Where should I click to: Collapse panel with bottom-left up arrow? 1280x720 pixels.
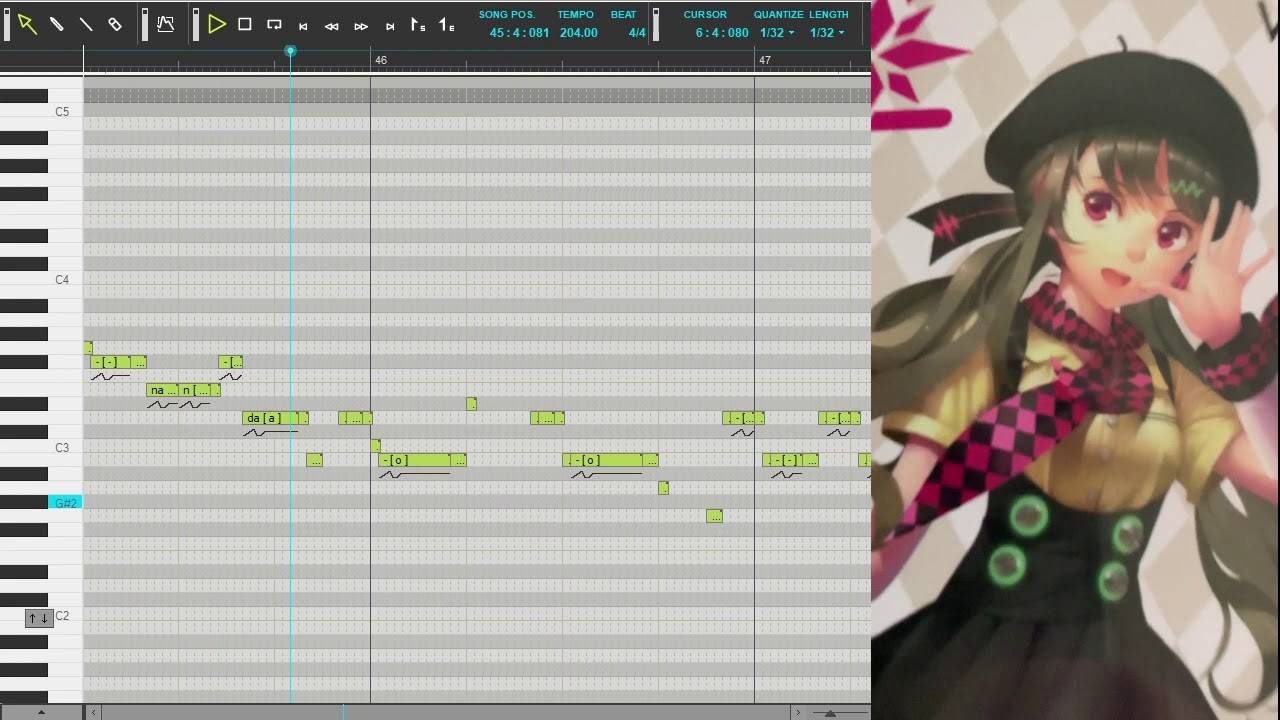[41, 712]
